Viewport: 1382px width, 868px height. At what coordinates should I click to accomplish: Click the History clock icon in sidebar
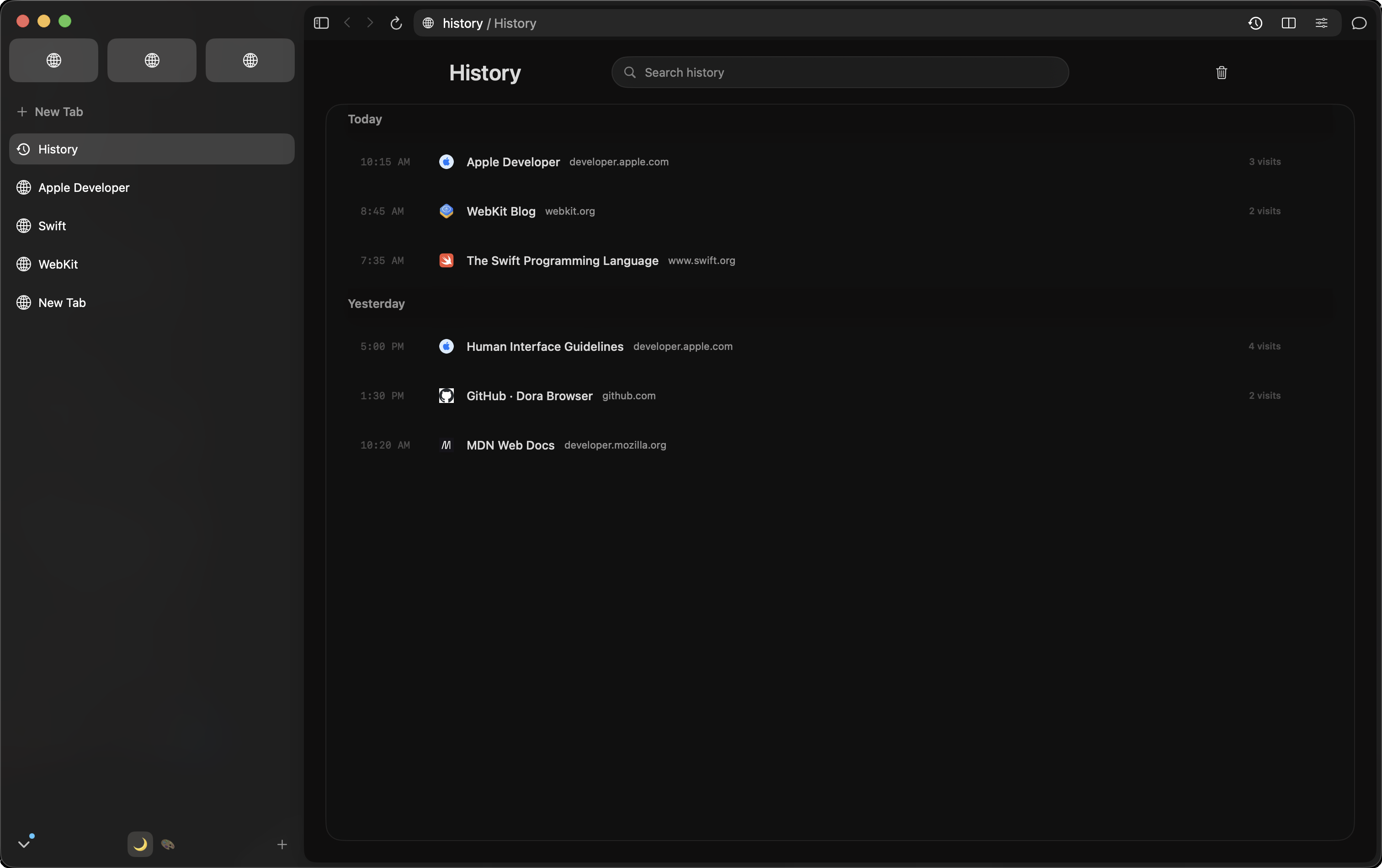23,149
